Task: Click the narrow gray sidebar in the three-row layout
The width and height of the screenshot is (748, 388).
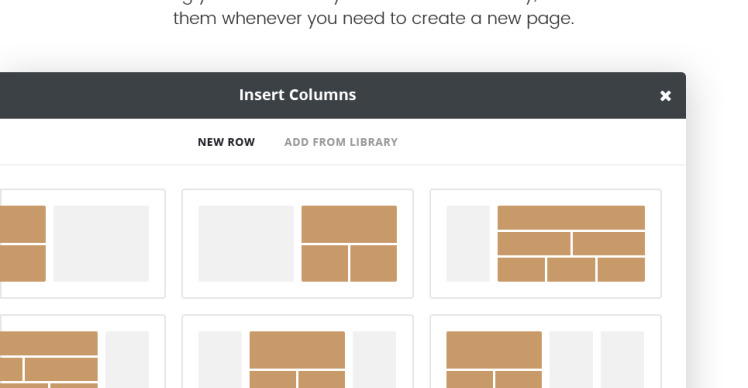Action: (468, 243)
